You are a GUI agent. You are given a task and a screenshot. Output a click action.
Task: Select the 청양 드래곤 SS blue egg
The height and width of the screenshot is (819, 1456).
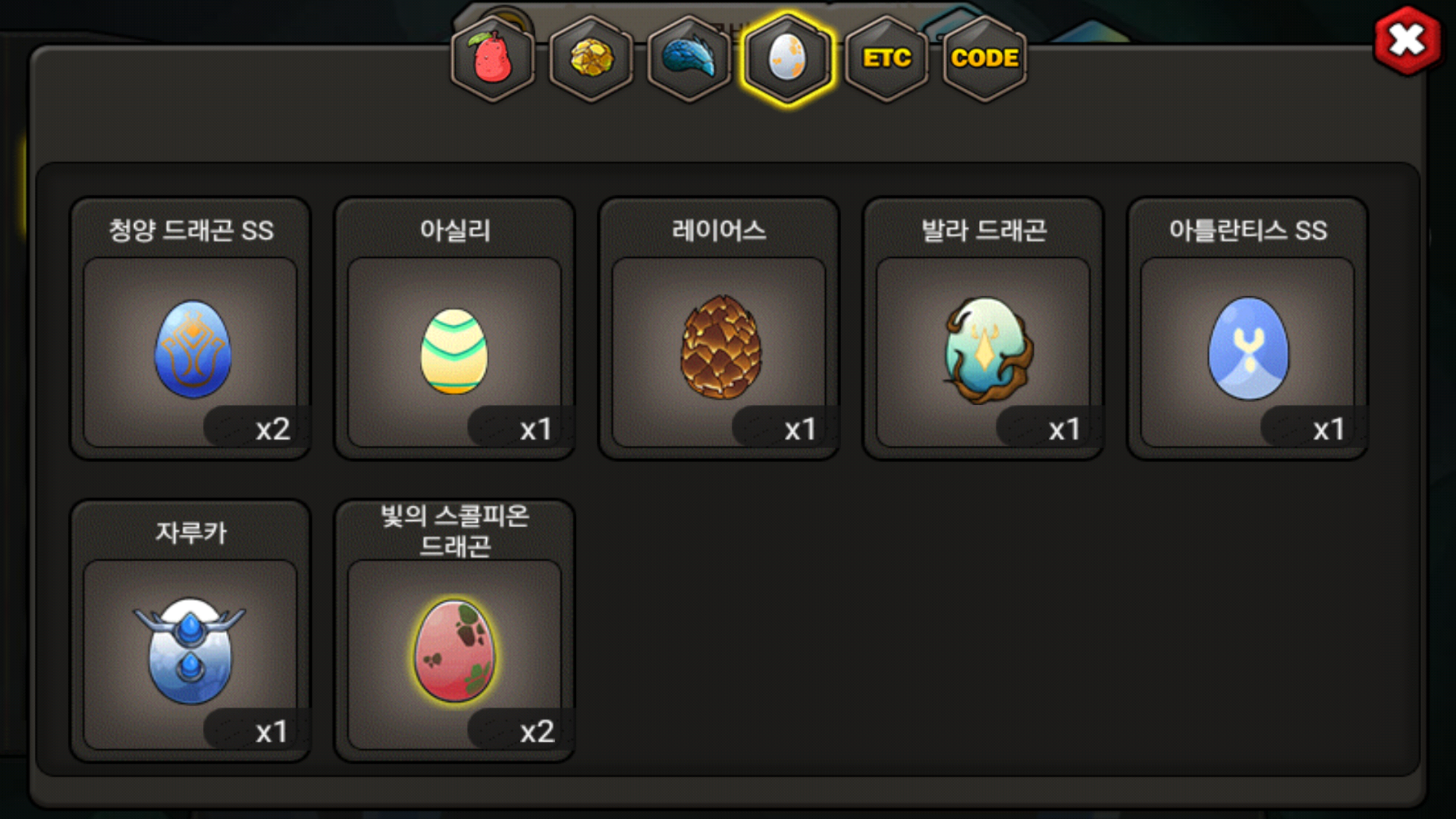192,349
